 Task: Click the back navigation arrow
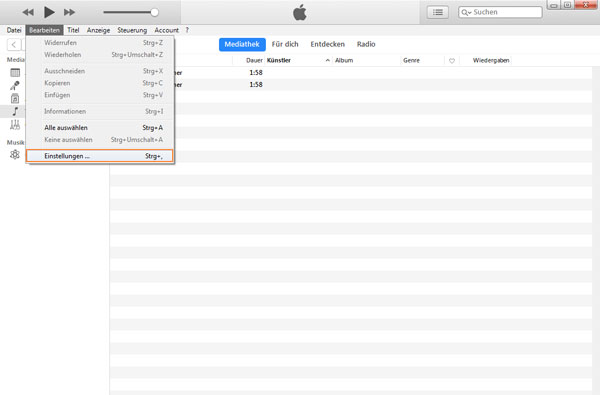coord(14,44)
